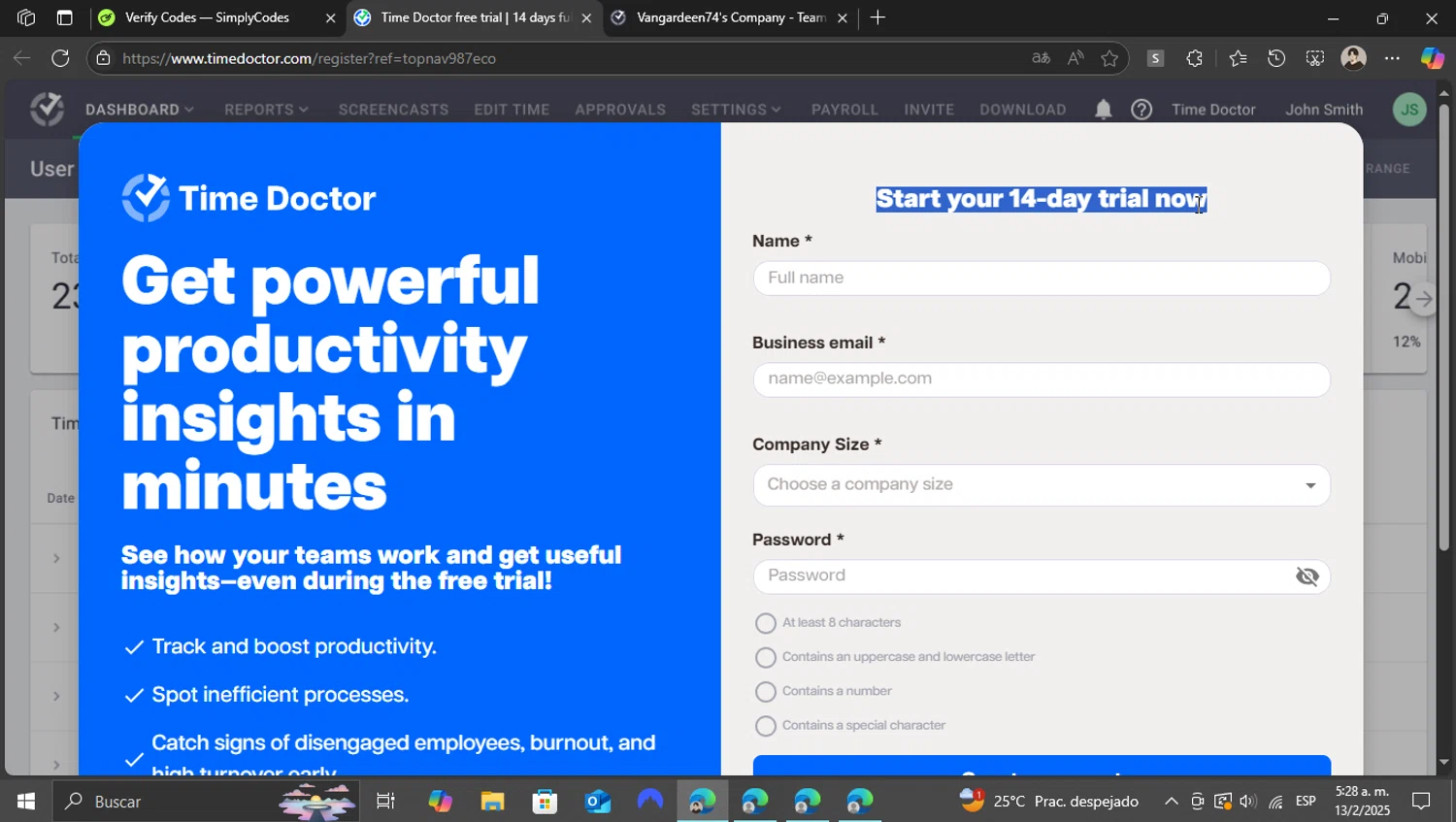
Task: Open Microsoft Store from taskbar
Action: 545,802
